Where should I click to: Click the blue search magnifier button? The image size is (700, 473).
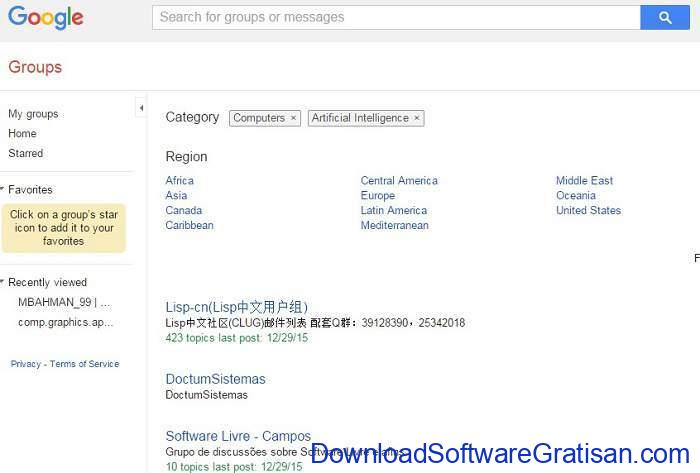pos(664,17)
